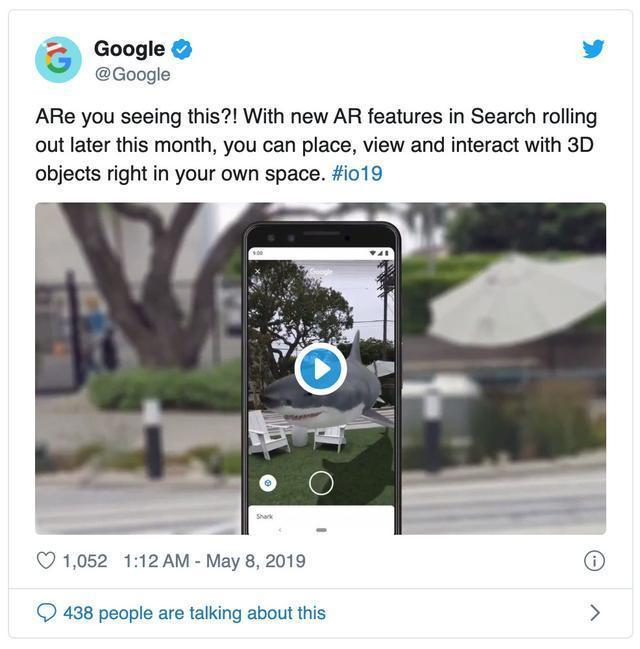This screenshot has width=640, height=649.
Task: Click the Google display name
Action: click(x=130, y=49)
